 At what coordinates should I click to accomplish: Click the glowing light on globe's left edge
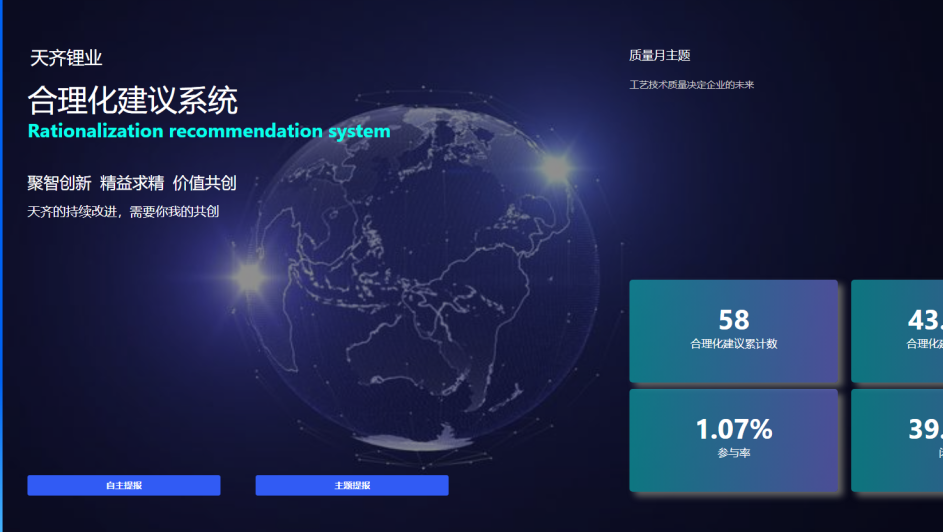coord(250,275)
